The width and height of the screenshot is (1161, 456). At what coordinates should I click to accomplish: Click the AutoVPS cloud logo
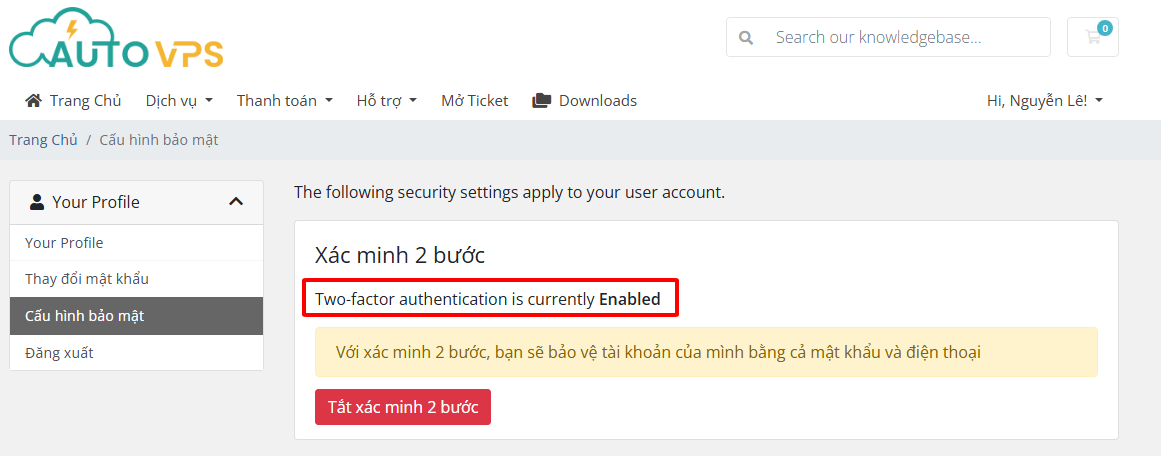116,38
